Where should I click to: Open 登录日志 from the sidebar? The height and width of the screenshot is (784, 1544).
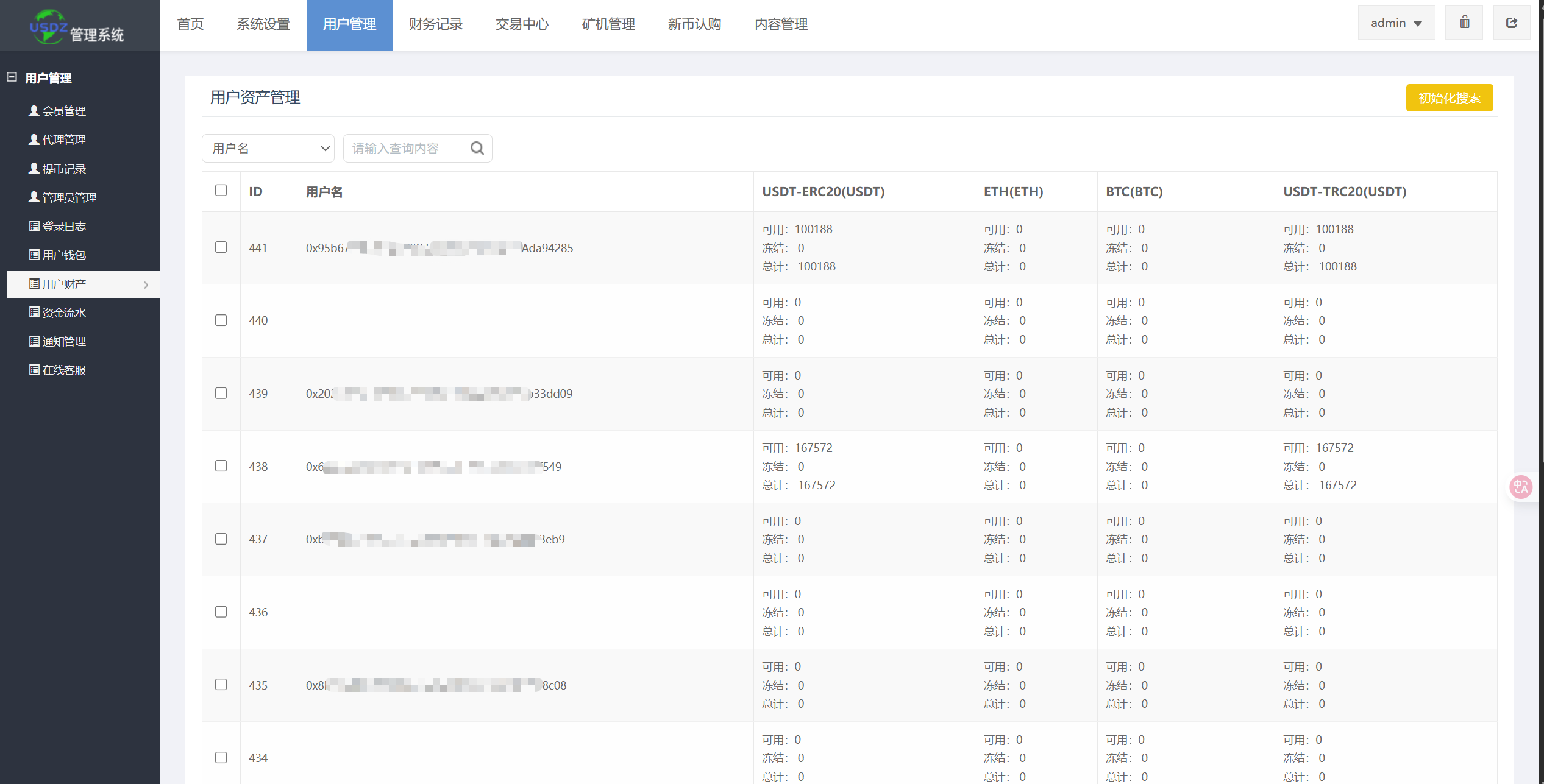coord(64,226)
